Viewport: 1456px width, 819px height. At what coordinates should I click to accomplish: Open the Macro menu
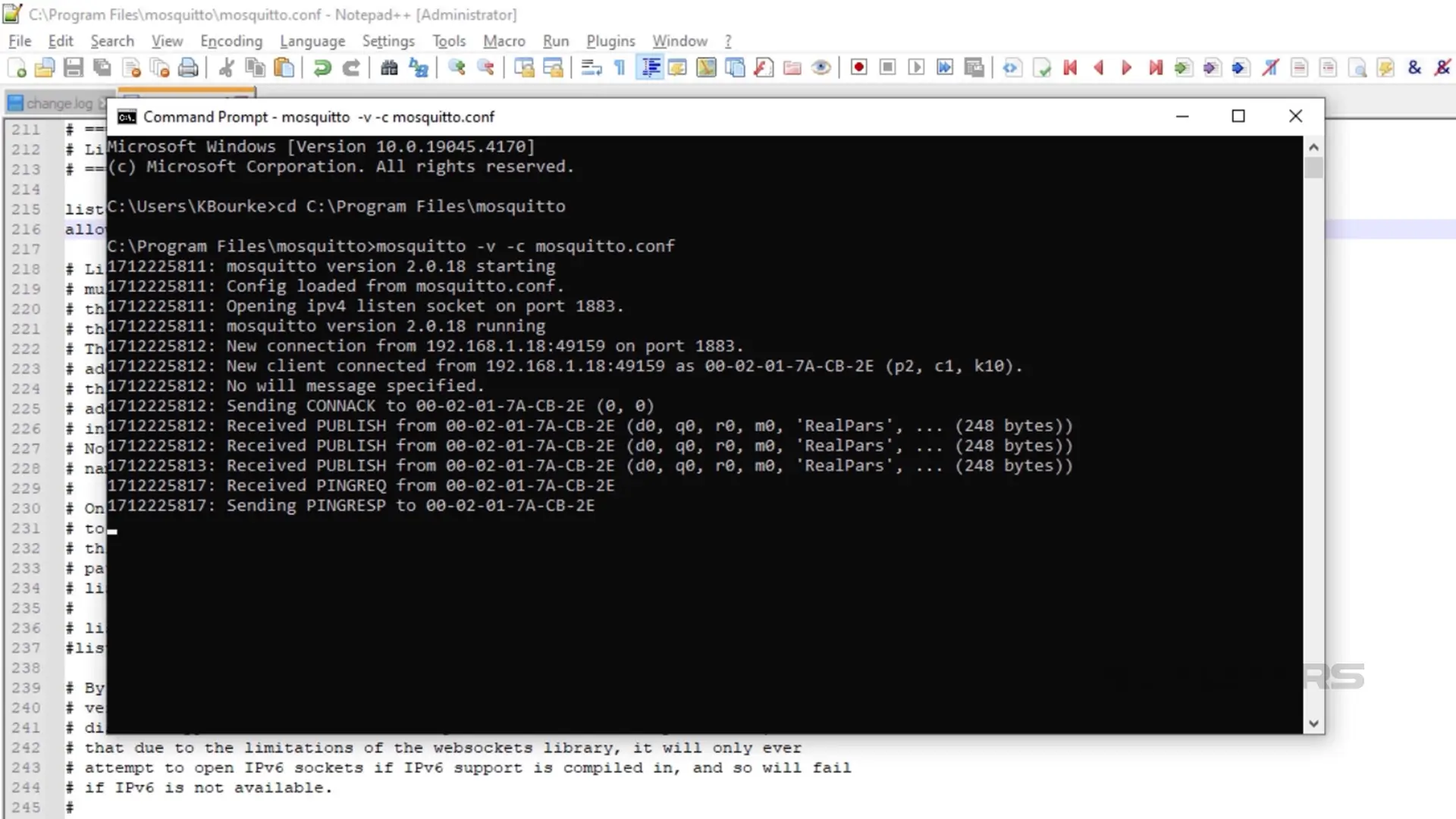click(x=504, y=41)
